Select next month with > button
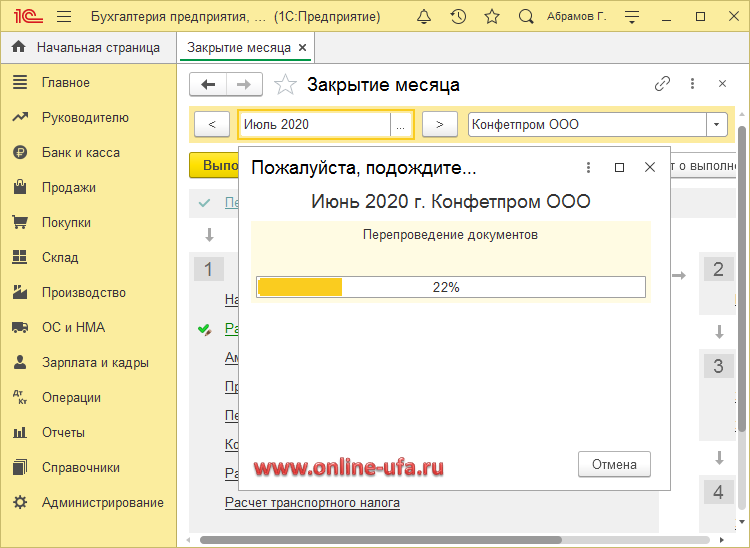This screenshot has width=750, height=548. pos(440,124)
